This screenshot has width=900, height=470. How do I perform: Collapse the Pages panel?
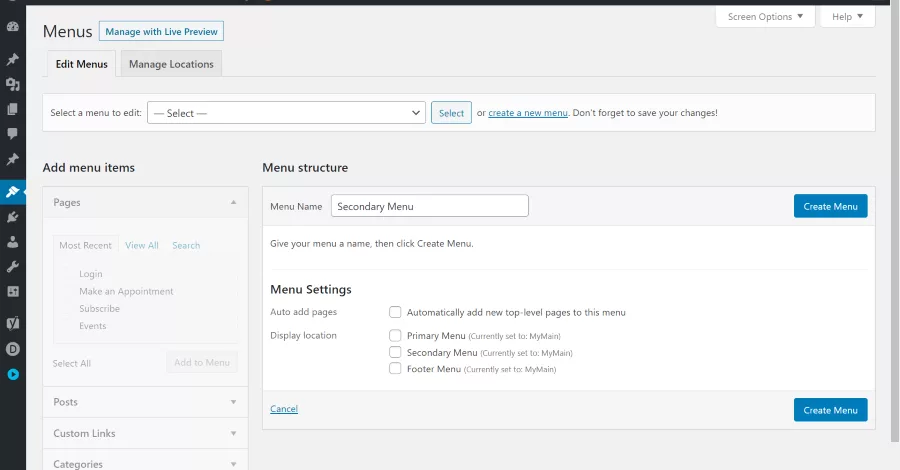[x=233, y=202]
